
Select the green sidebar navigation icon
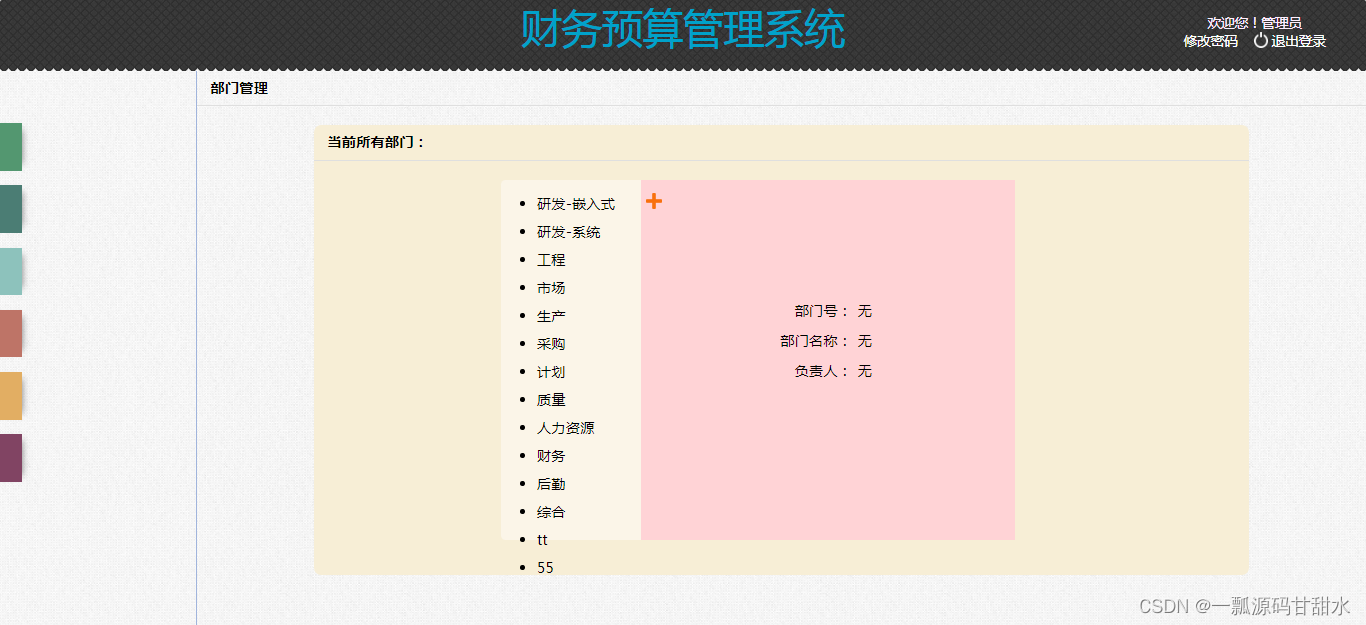point(10,146)
